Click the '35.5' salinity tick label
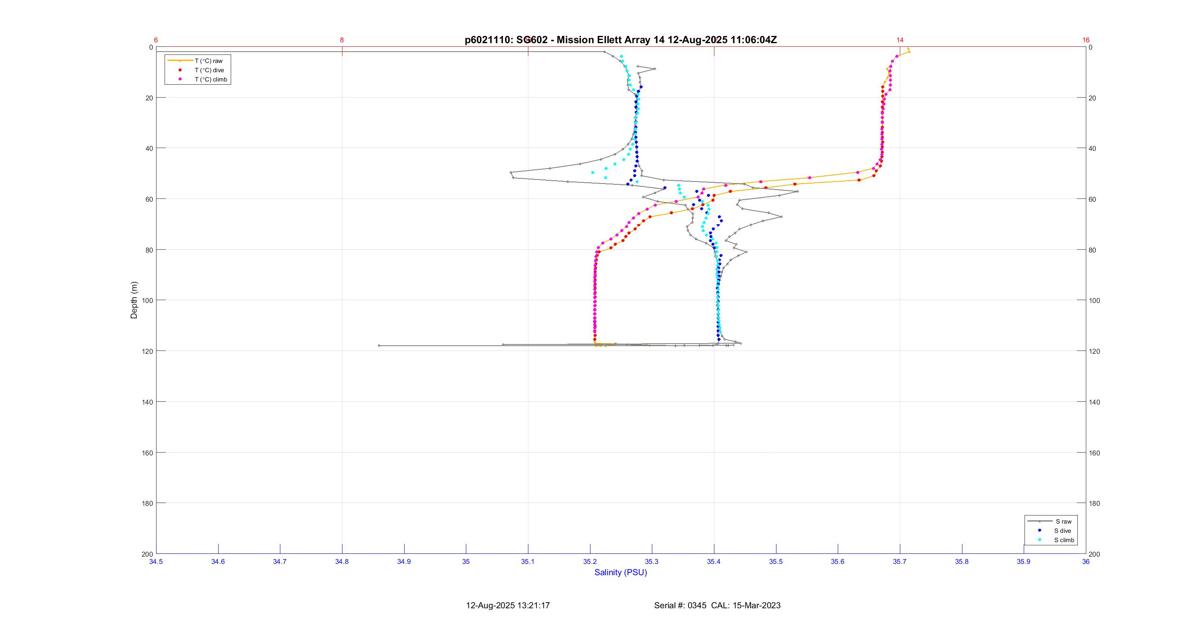This screenshot has width=1200, height=622. point(776,562)
